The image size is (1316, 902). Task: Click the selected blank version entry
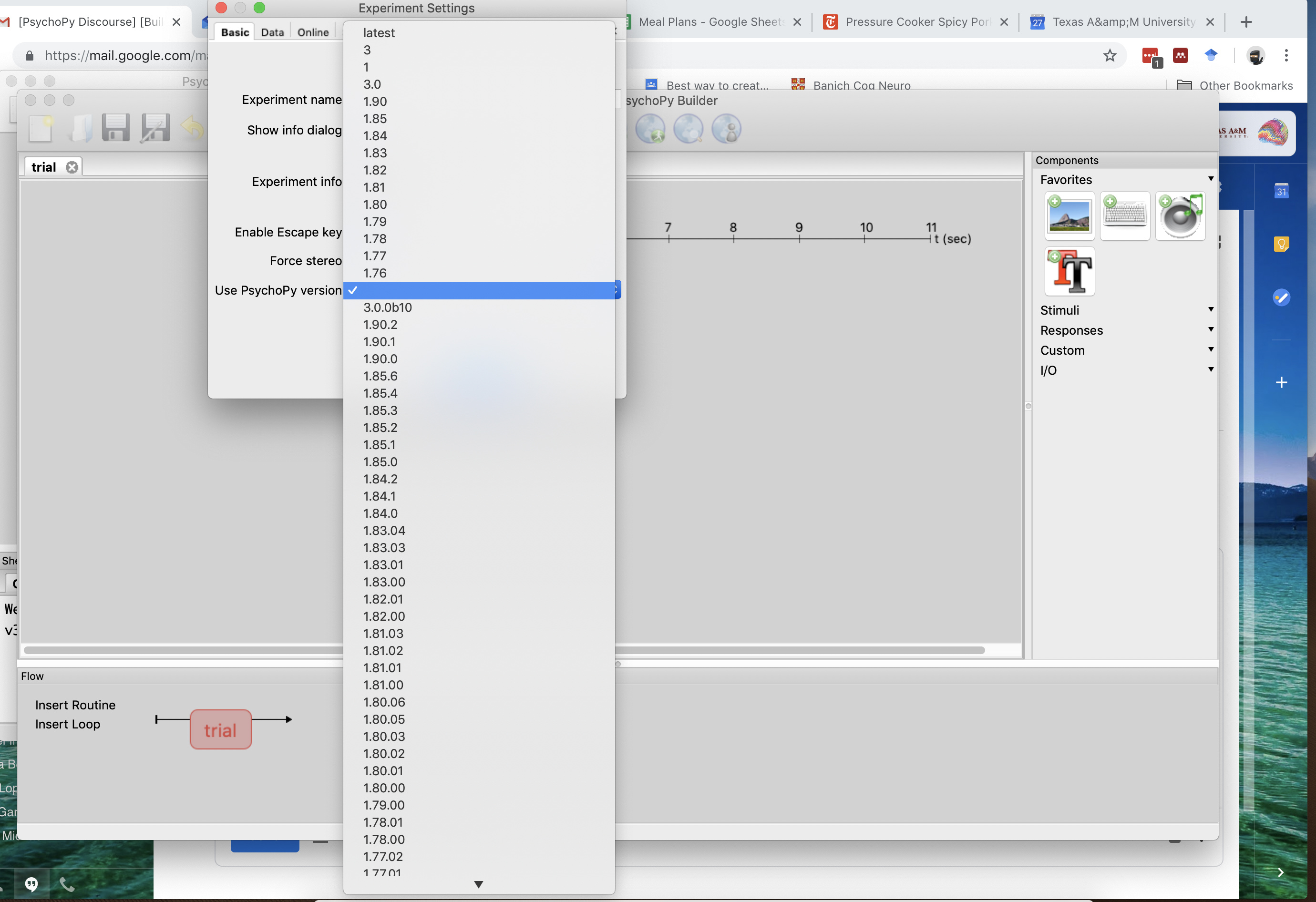(x=479, y=290)
